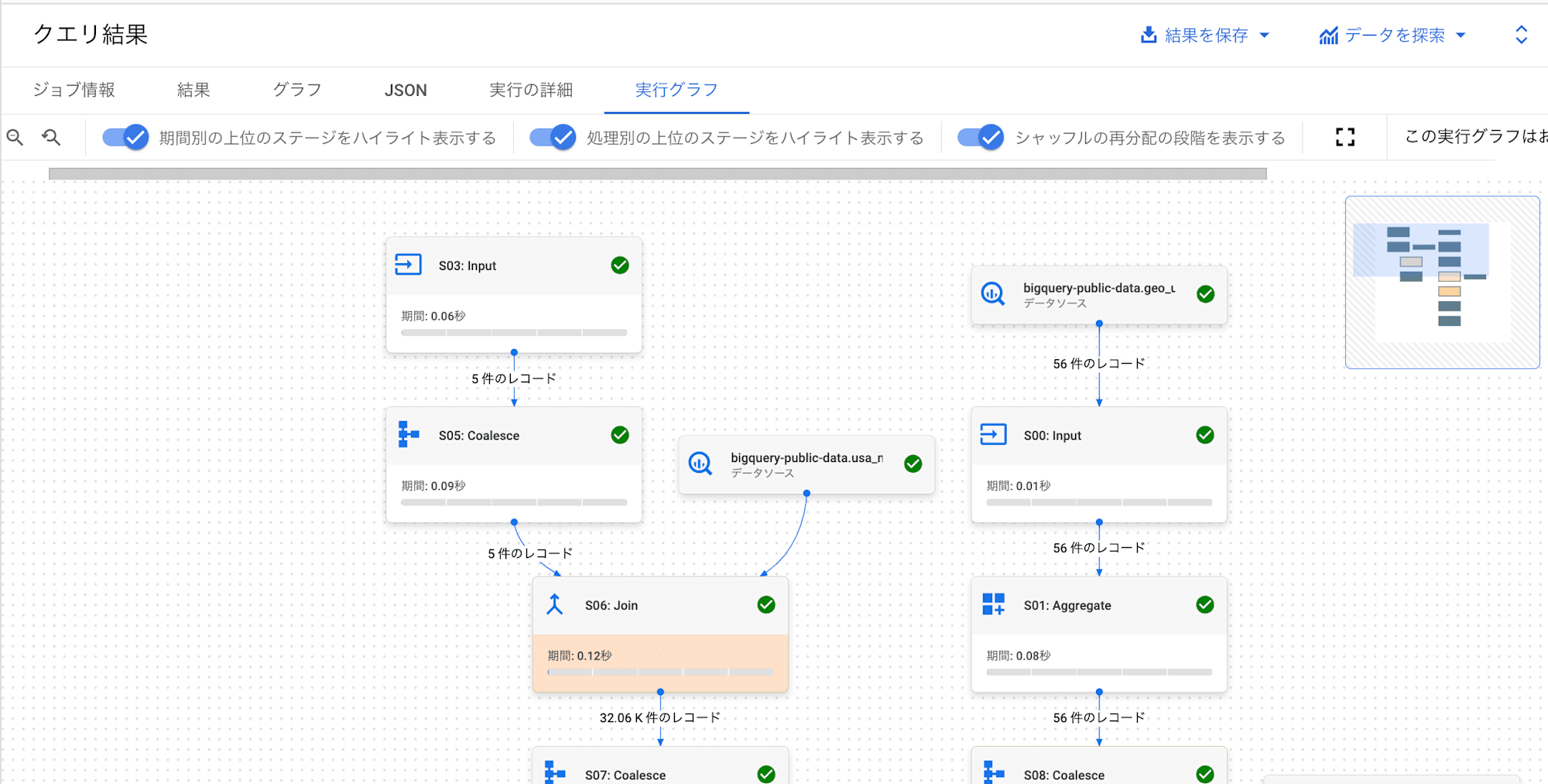Select the S05: Coalesce stage title
The height and width of the screenshot is (784, 1548).
point(479,436)
